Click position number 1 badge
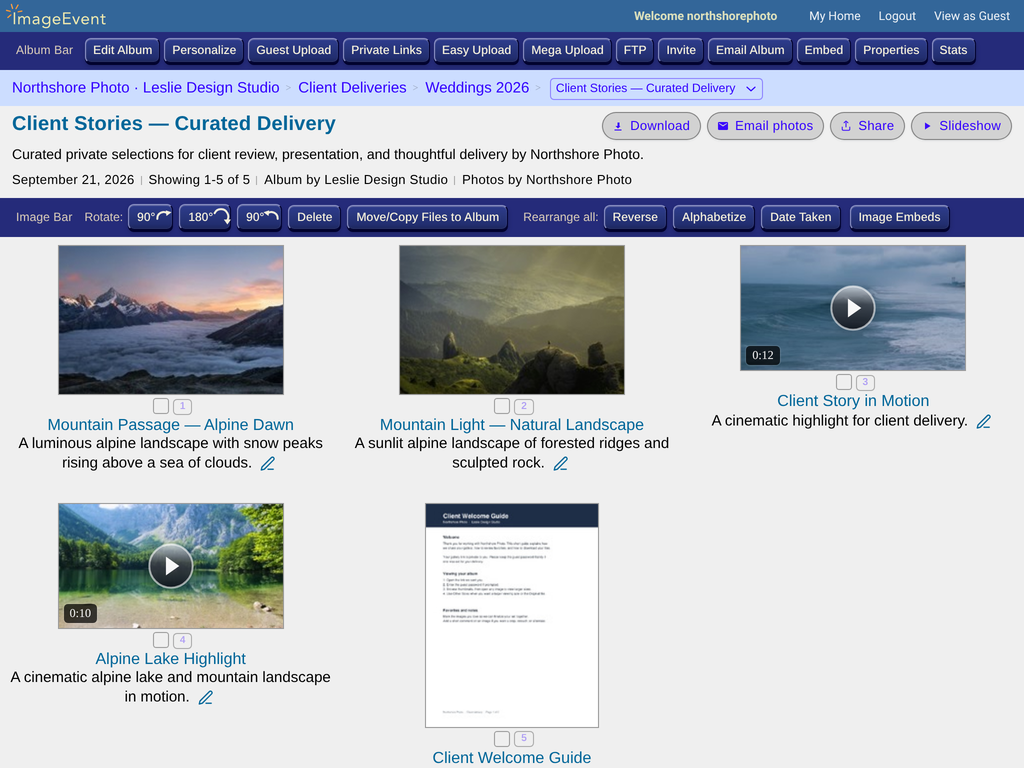This screenshot has width=1024, height=768. (x=183, y=406)
